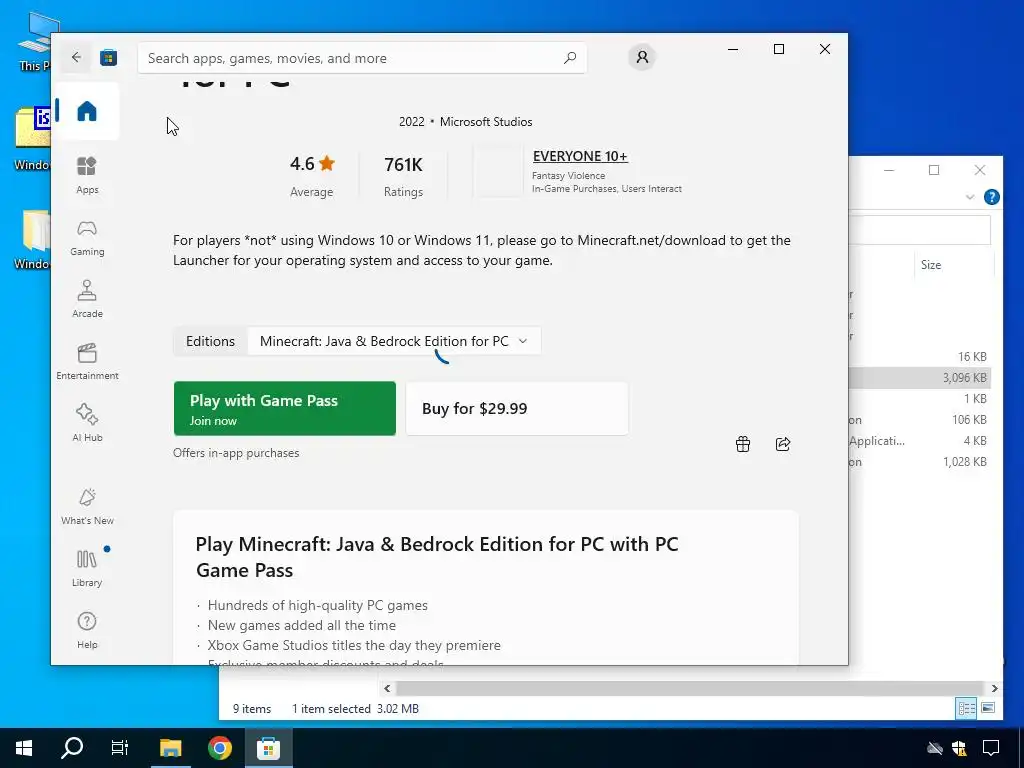Click the Explorer scrollbar left arrow
This screenshot has width=1024, height=768.
click(x=387, y=688)
